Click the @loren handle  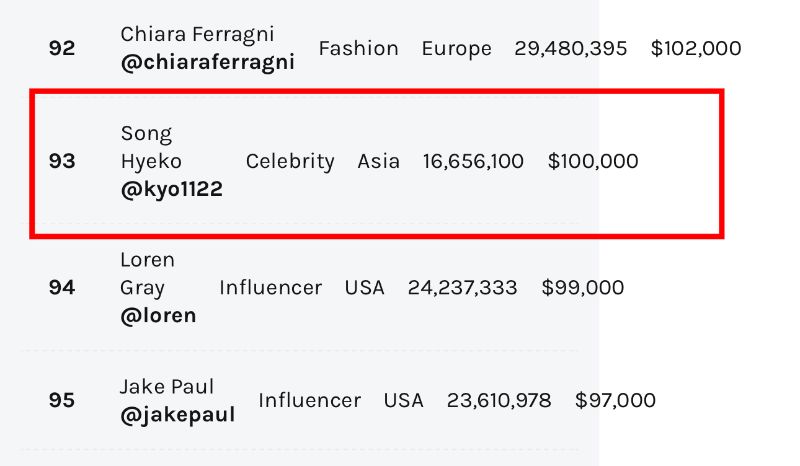pyautogui.click(x=158, y=316)
